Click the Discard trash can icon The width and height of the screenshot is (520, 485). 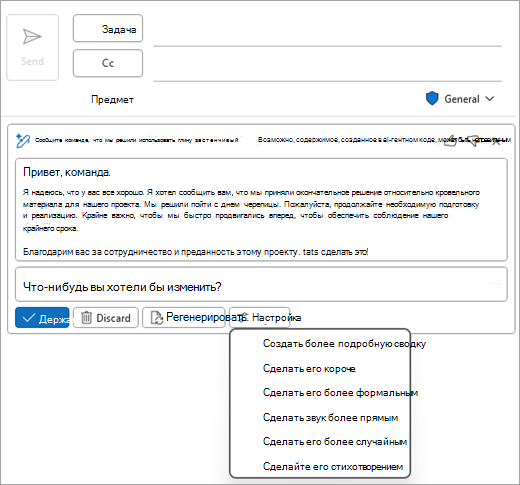point(86,318)
